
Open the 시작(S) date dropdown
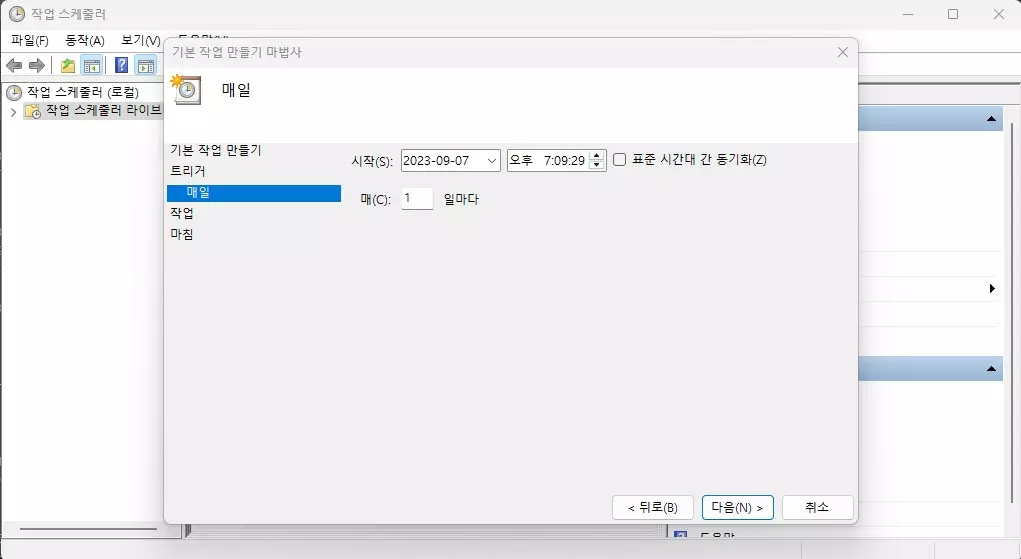pyautogui.click(x=492, y=160)
